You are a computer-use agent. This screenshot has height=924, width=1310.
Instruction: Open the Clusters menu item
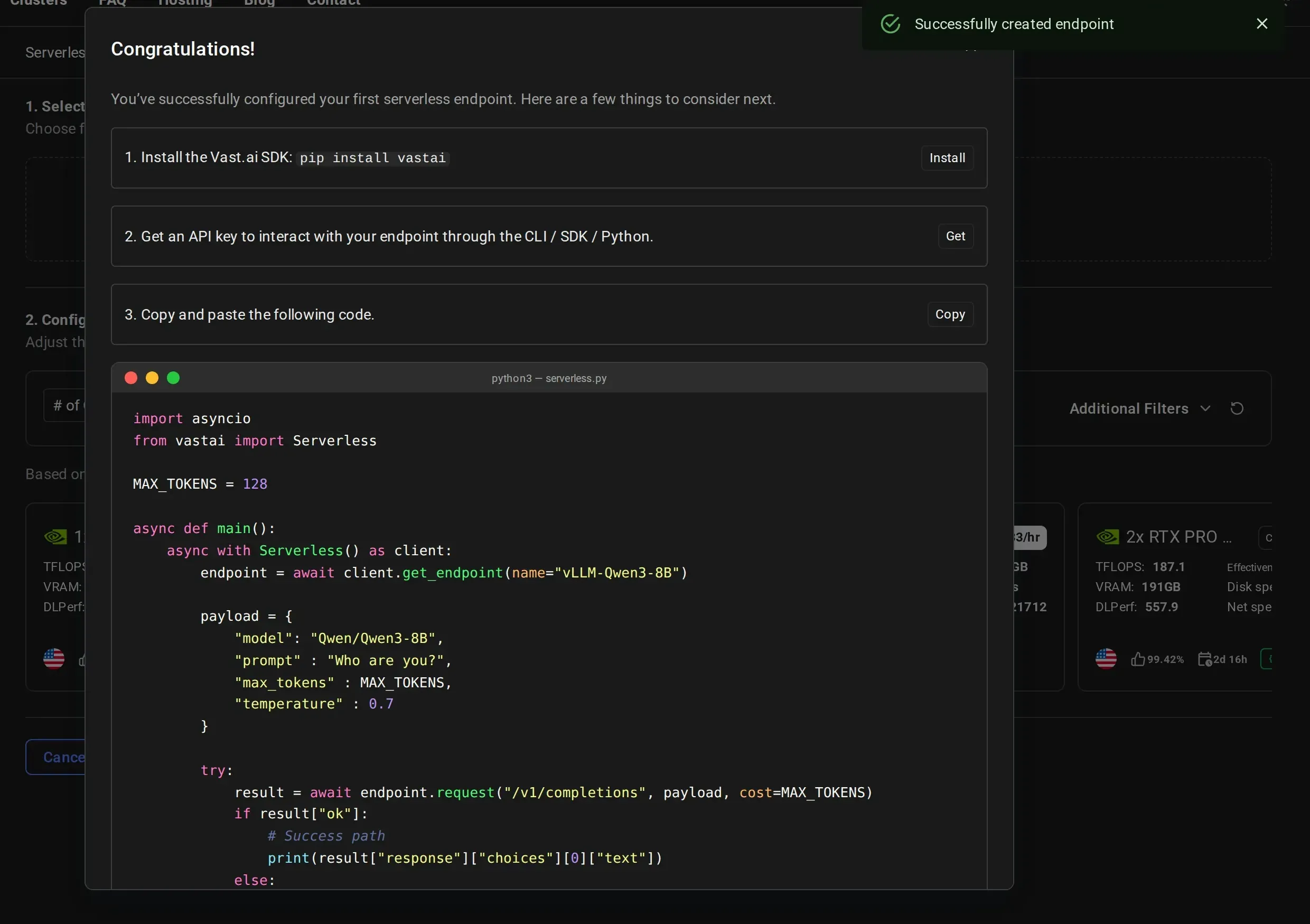[x=38, y=2]
